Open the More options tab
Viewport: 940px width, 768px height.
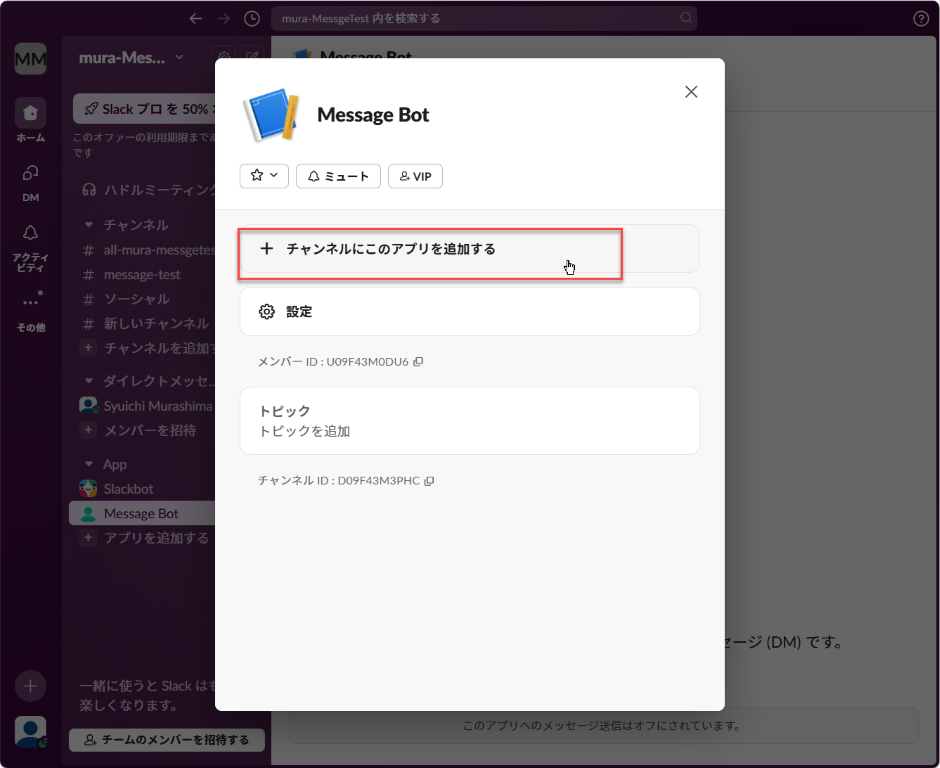[31, 311]
